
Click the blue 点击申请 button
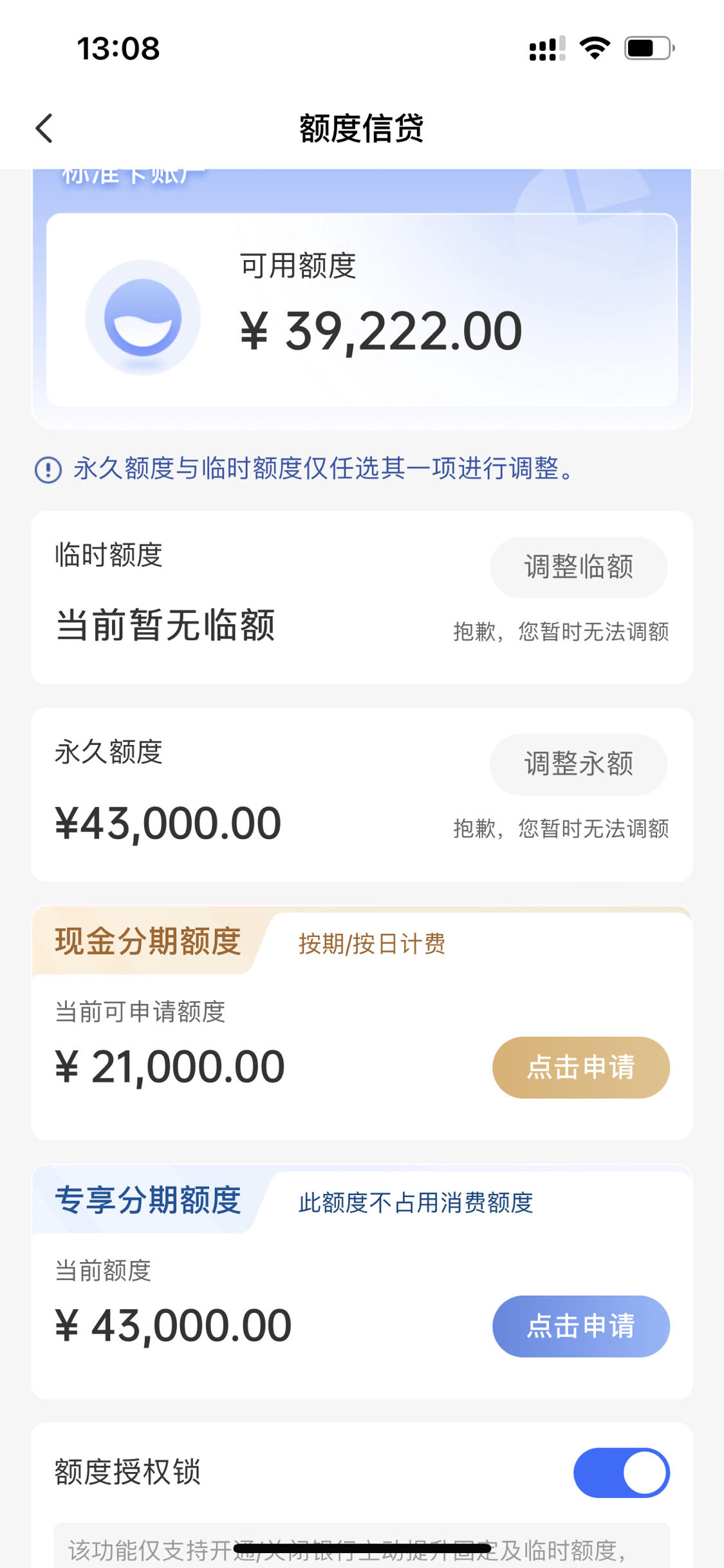pyautogui.click(x=581, y=1326)
